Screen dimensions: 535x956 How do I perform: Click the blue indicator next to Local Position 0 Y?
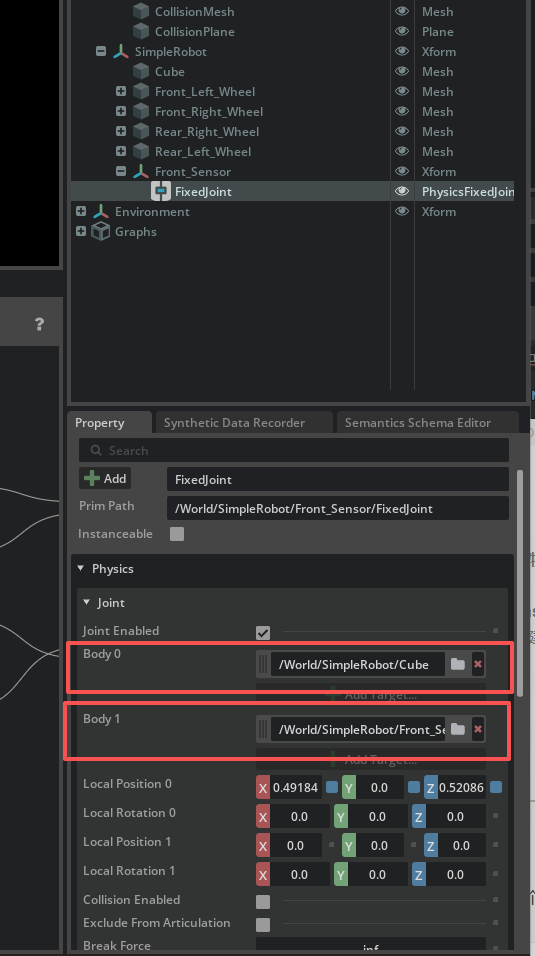414,787
